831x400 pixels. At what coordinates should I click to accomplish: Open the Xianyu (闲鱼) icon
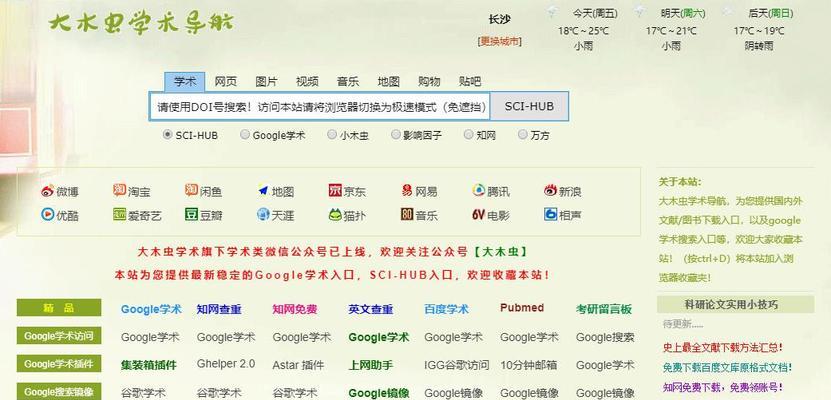[x=191, y=190]
